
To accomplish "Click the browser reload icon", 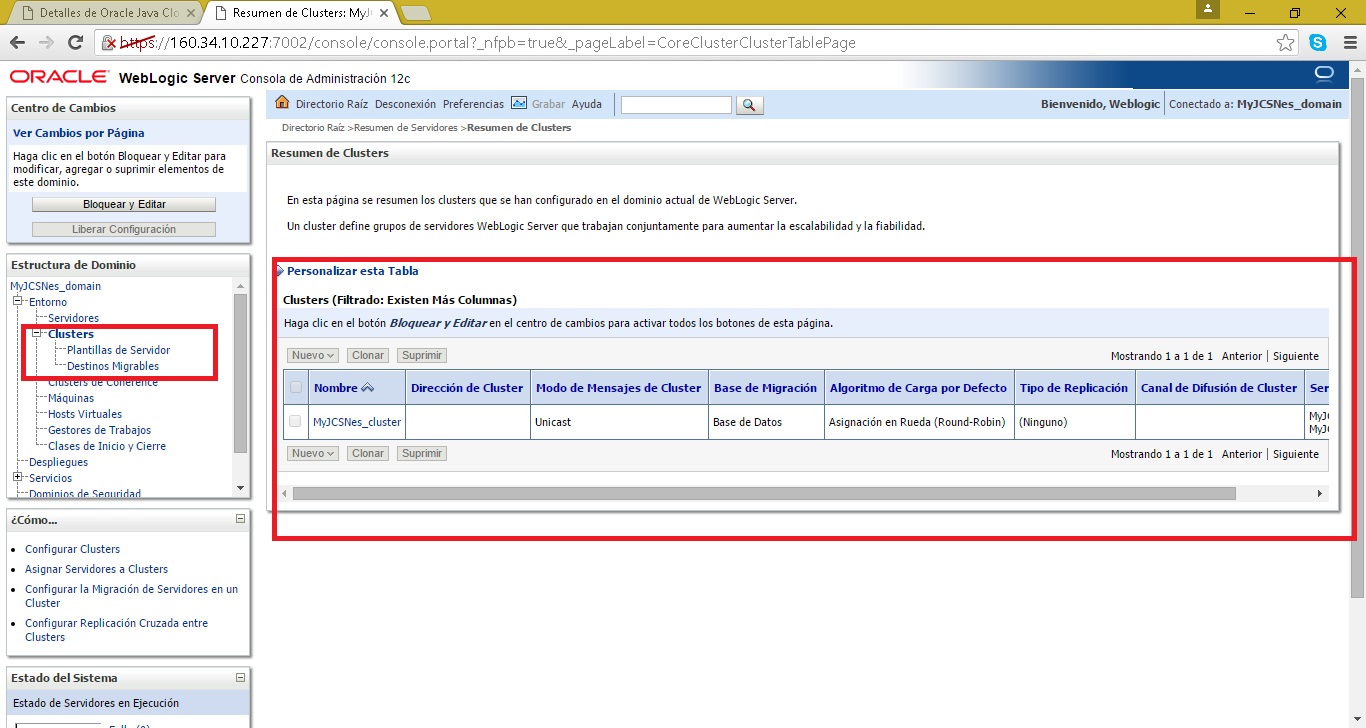I will point(75,43).
